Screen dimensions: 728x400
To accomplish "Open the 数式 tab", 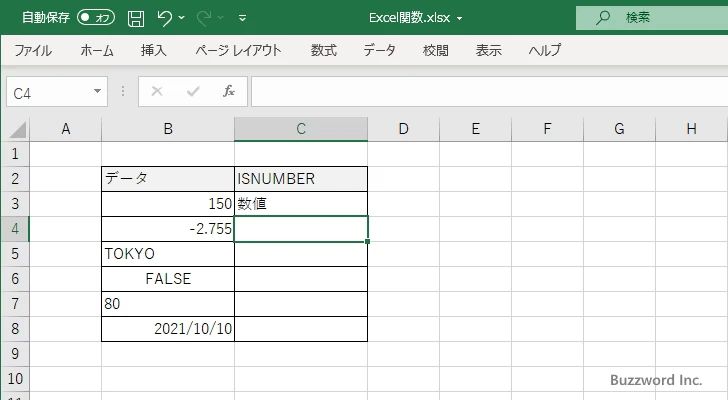I will (324, 50).
